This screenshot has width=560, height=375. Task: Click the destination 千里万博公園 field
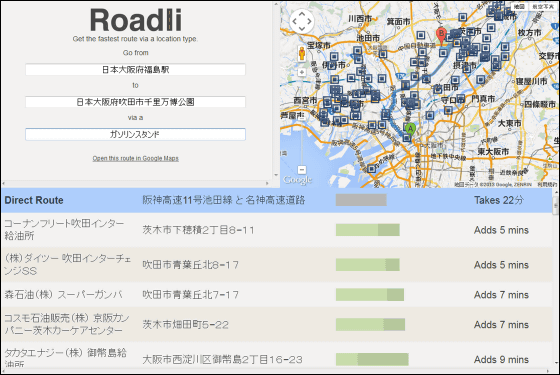coord(135,102)
